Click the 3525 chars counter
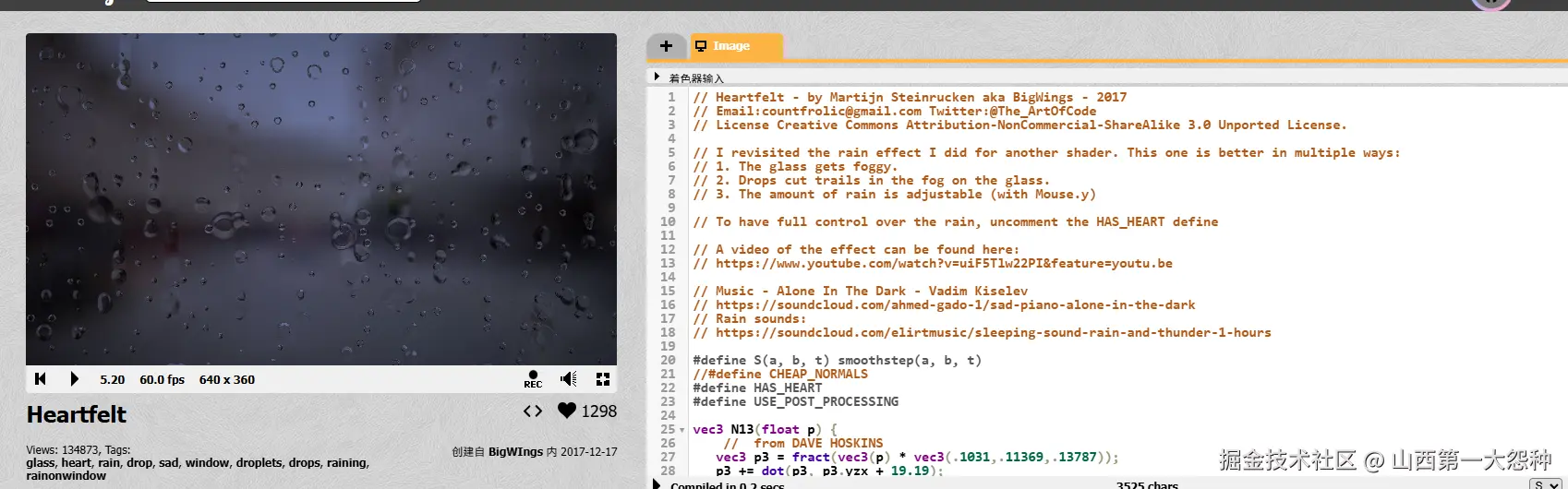The width and height of the screenshot is (1568, 489). click(1147, 484)
